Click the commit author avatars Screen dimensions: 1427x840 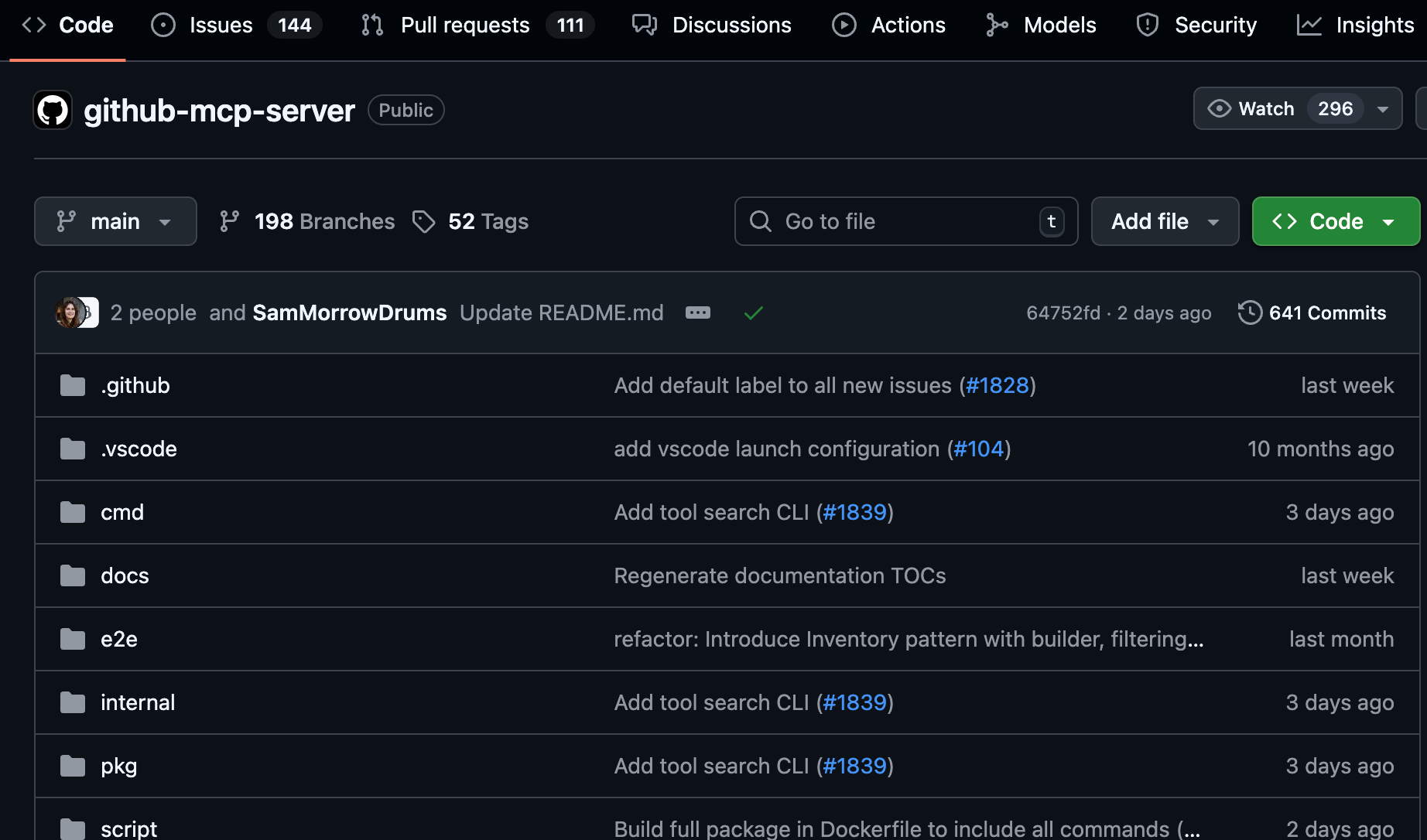tap(77, 312)
